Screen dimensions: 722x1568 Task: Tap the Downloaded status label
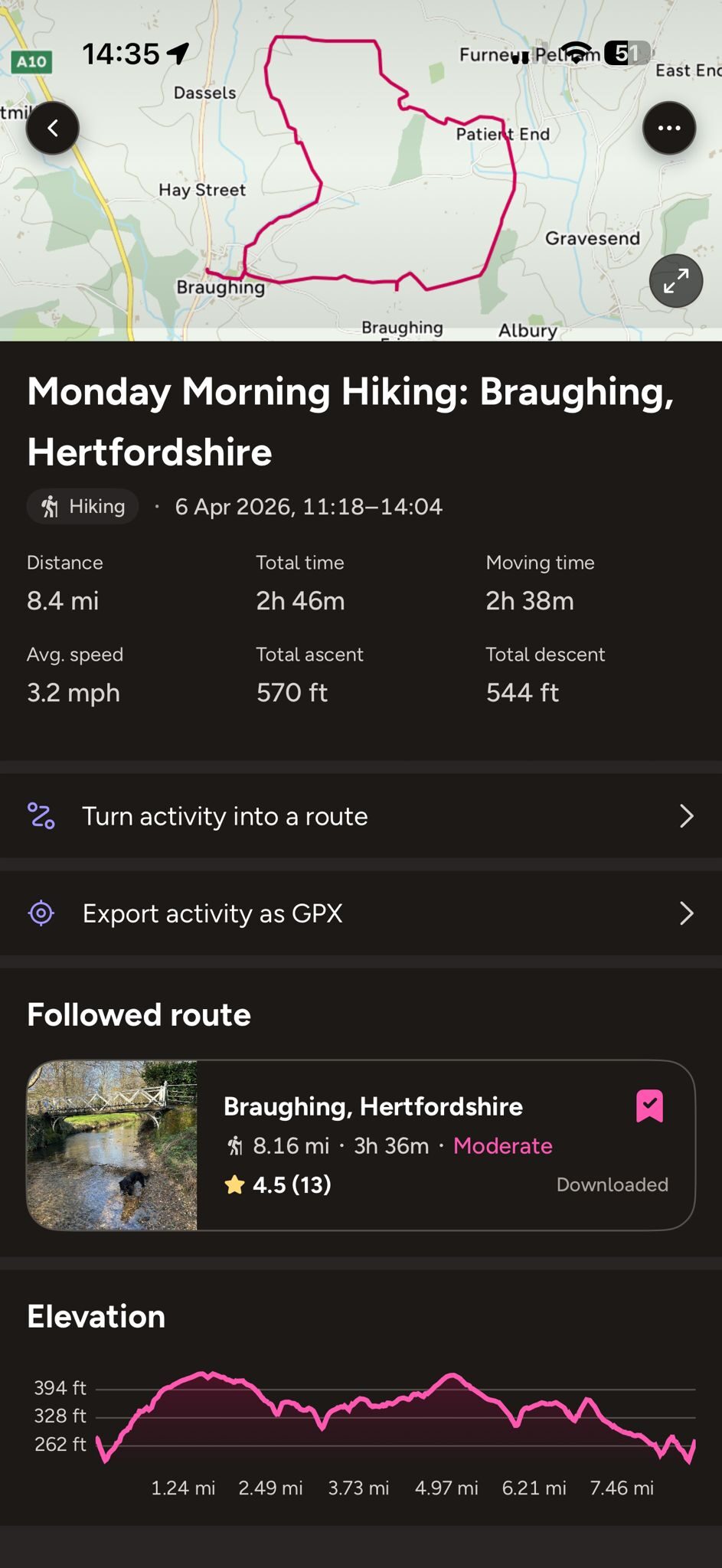[612, 1185]
